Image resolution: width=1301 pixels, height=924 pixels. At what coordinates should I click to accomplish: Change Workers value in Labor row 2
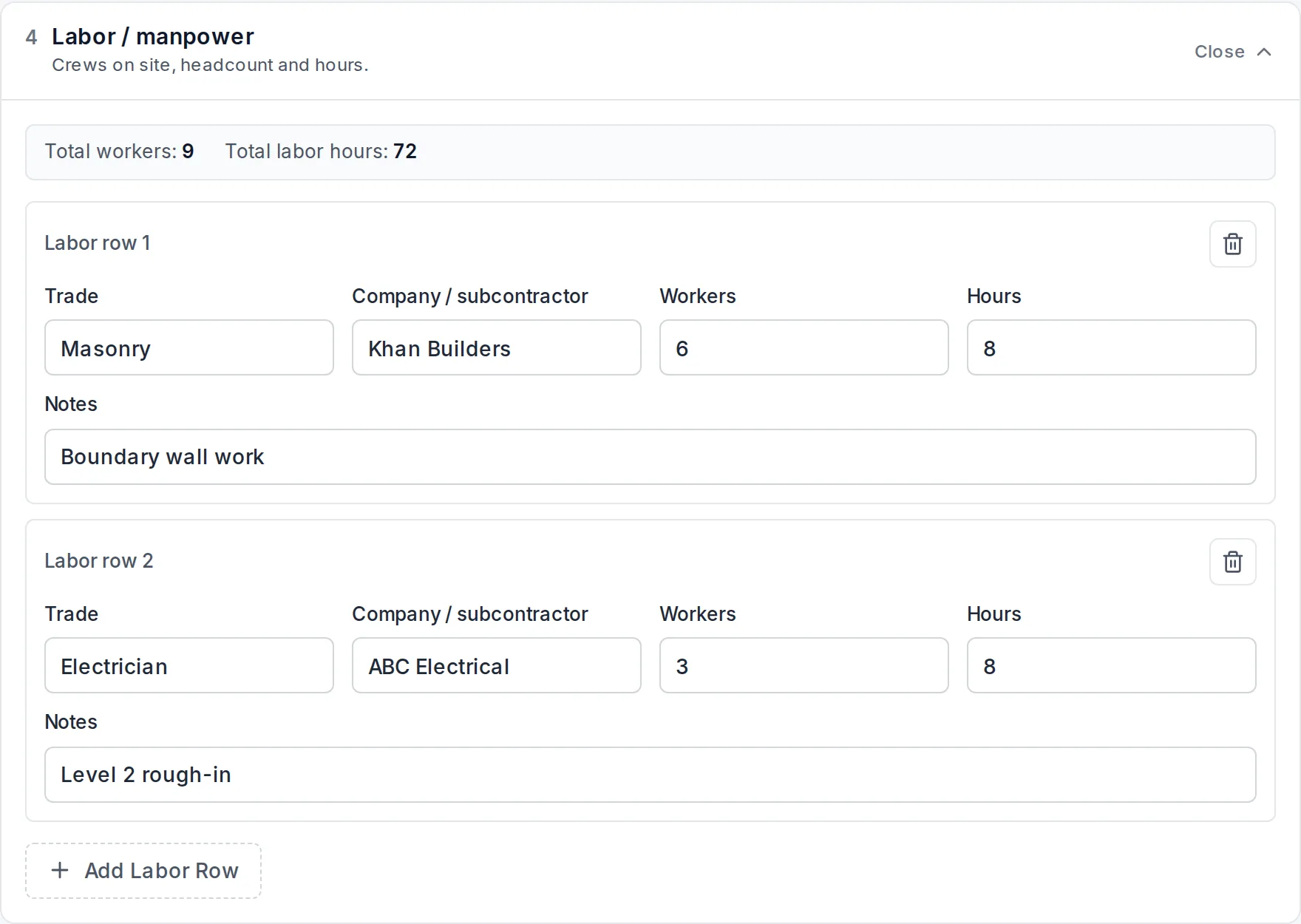coord(804,665)
